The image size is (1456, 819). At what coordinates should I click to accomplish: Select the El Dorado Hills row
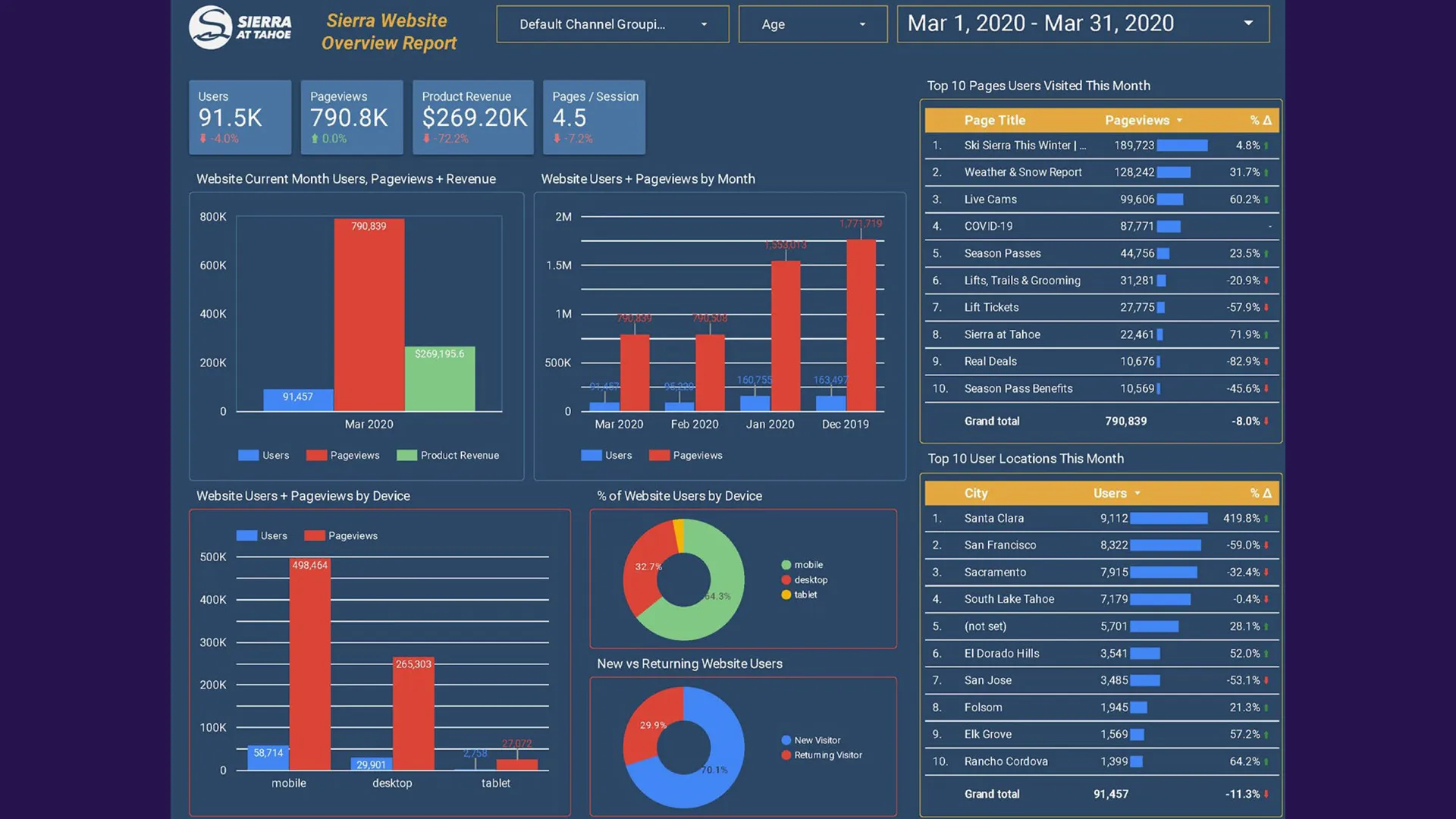pyautogui.click(x=1101, y=654)
